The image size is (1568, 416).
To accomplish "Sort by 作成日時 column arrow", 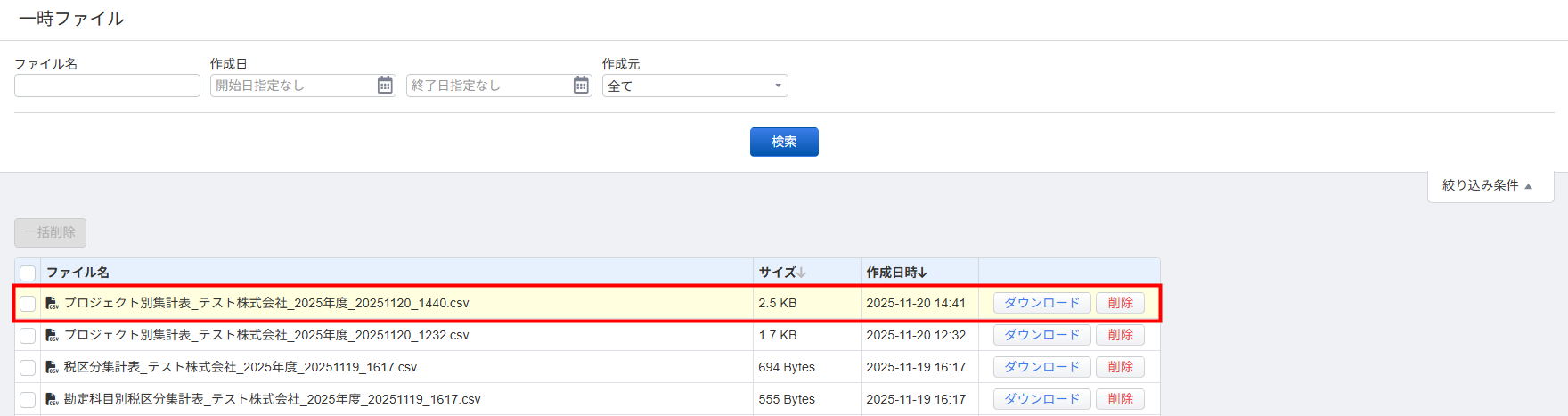I will [923, 273].
